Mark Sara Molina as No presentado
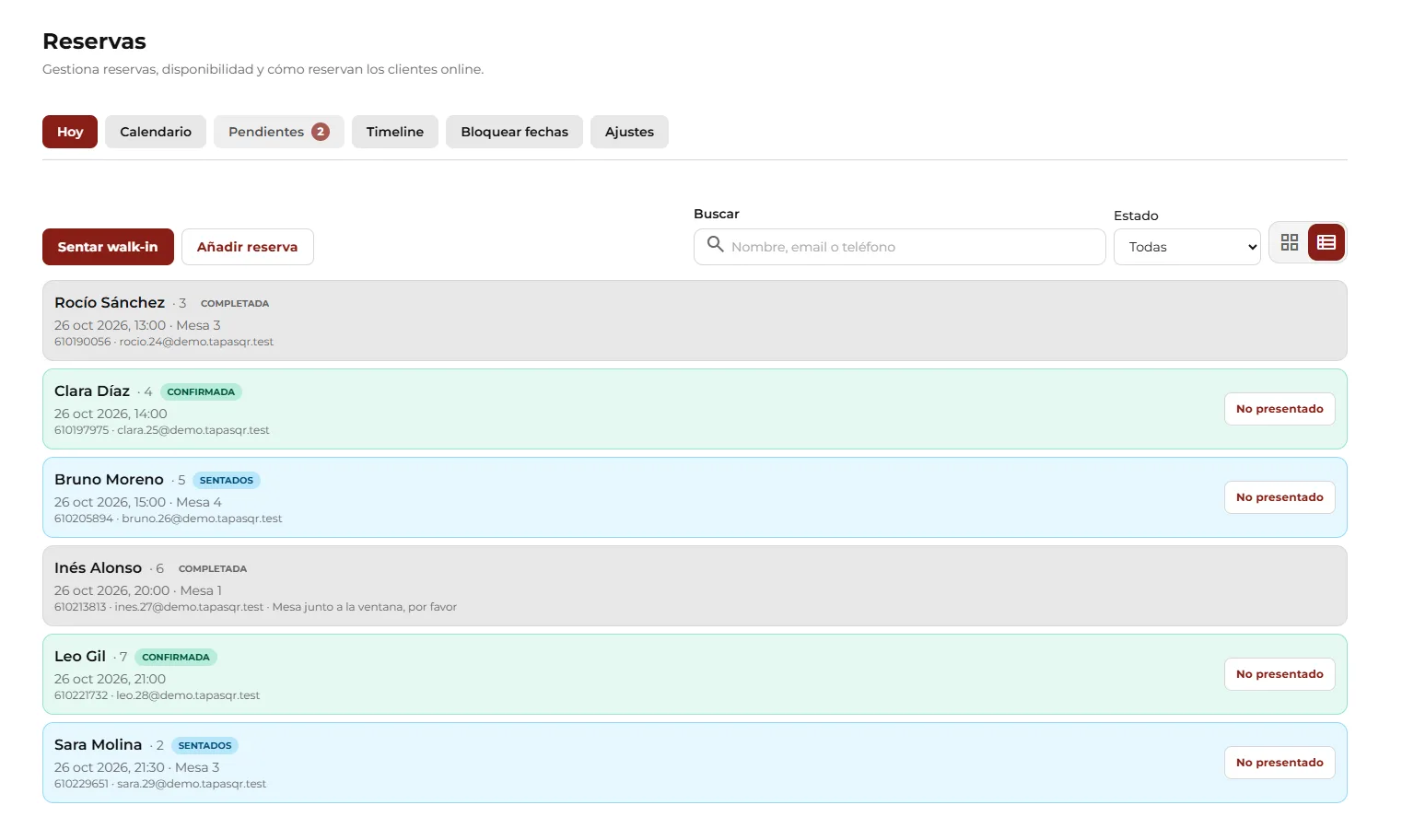1402x840 pixels. [1279, 763]
